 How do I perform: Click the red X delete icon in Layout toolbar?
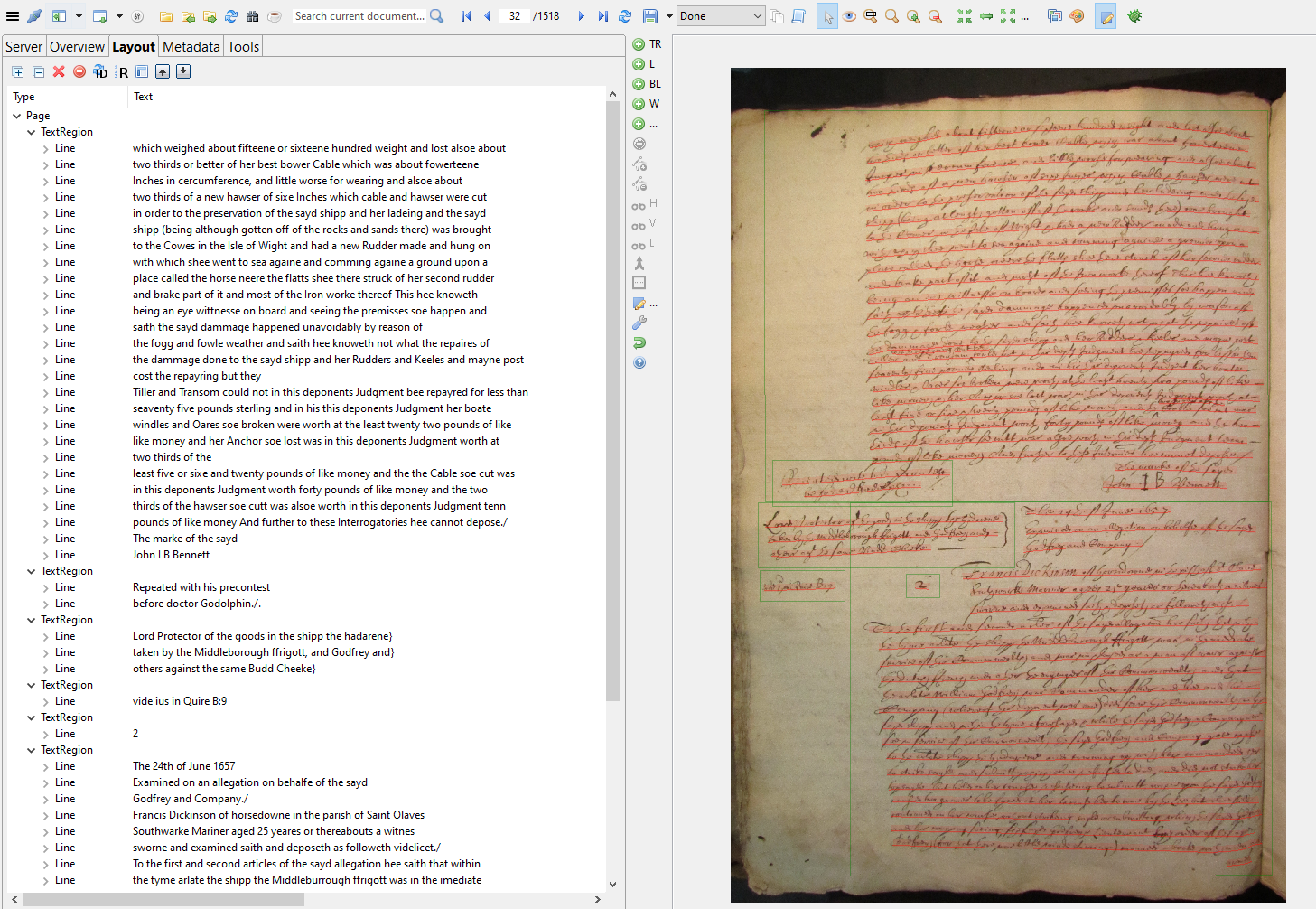pyautogui.click(x=59, y=71)
